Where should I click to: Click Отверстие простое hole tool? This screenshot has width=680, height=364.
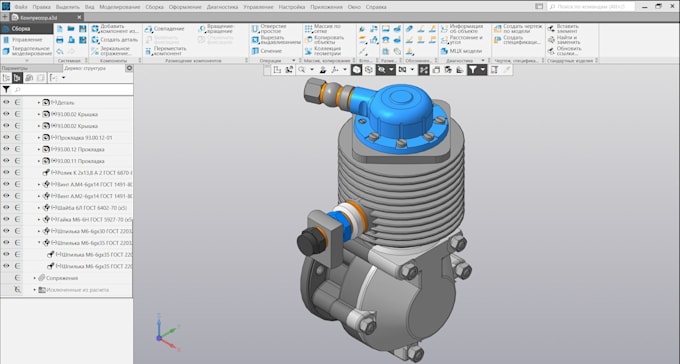pyautogui.click(x=269, y=29)
